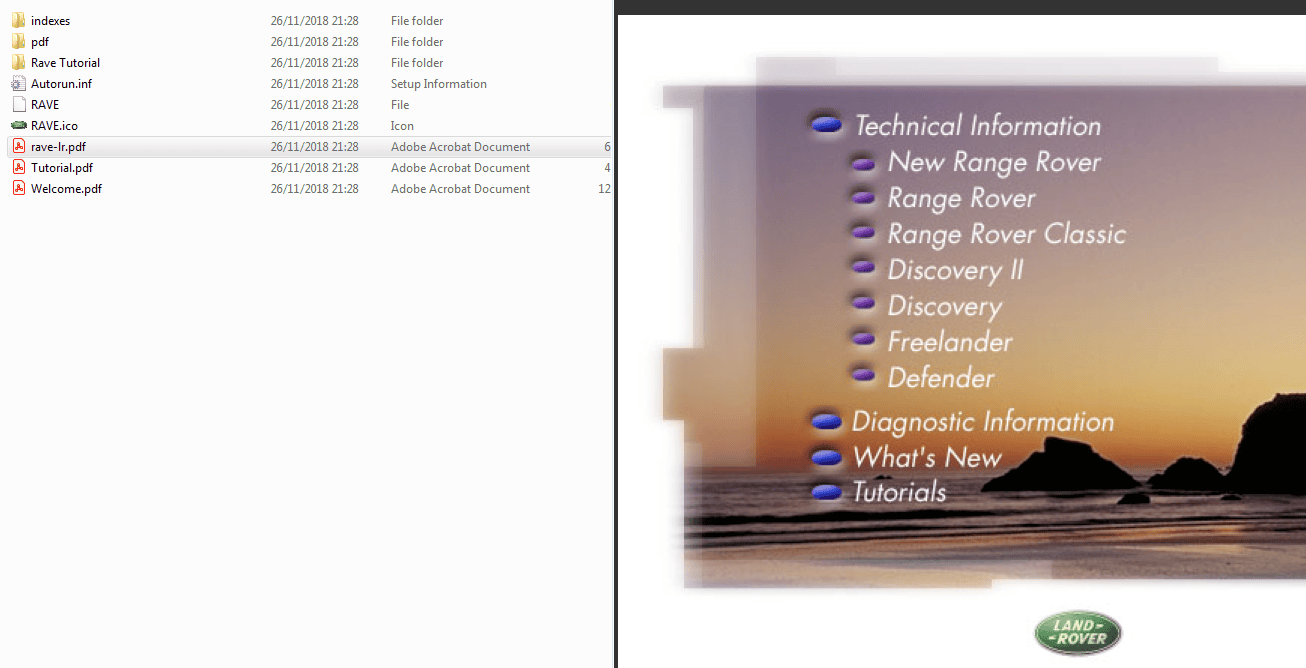
Task: Open the Freelander link
Action: (x=950, y=342)
